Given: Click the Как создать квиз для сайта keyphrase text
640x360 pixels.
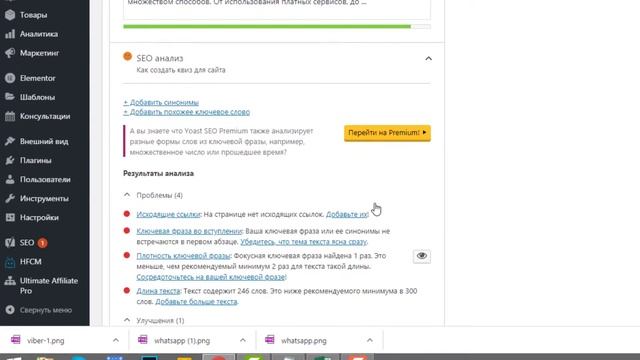Looking at the screenshot, I should pyautogui.click(x=181, y=70).
